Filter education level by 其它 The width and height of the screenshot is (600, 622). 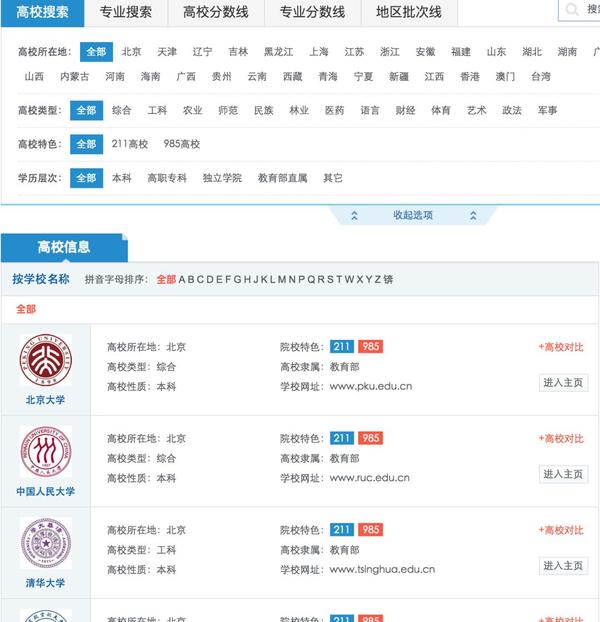click(x=333, y=178)
